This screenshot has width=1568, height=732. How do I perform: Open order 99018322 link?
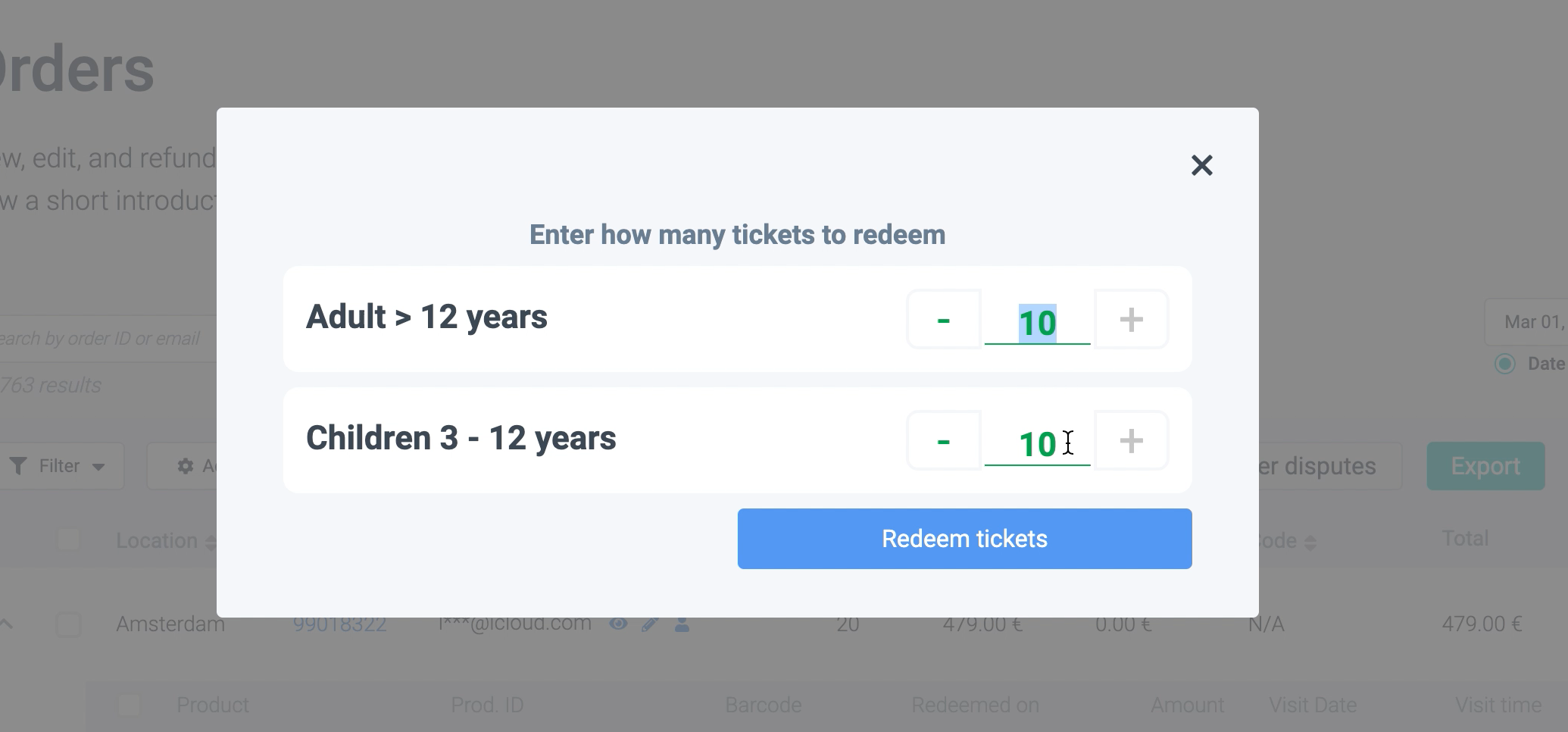click(x=339, y=624)
